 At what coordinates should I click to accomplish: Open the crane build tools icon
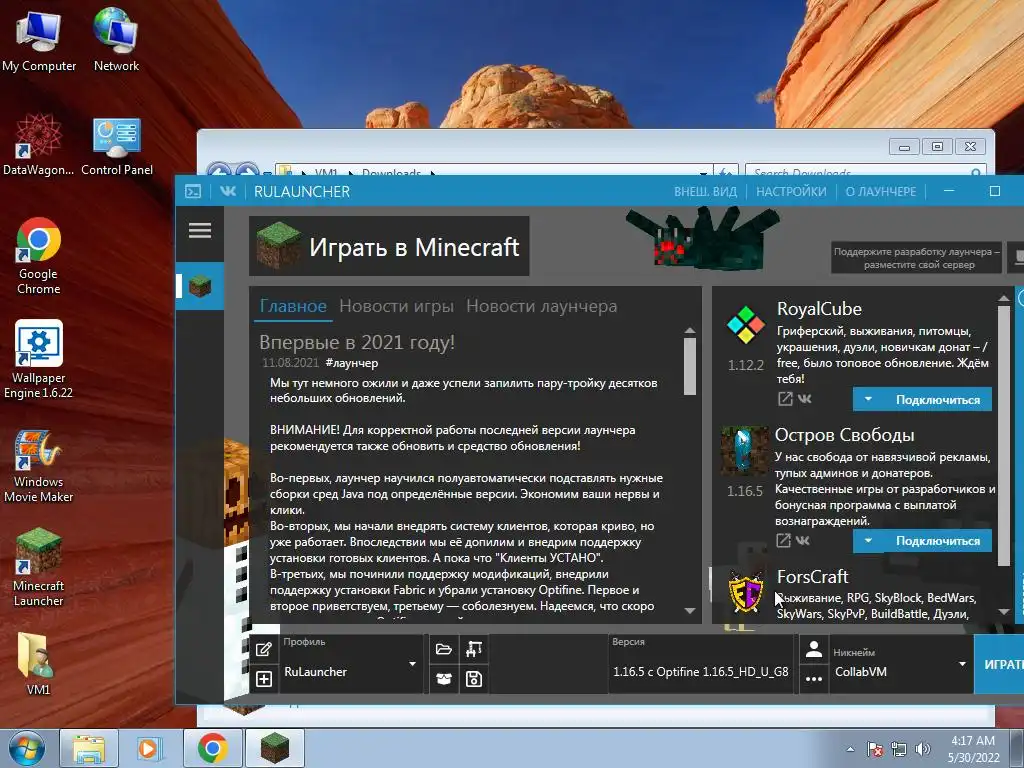pos(474,648)
